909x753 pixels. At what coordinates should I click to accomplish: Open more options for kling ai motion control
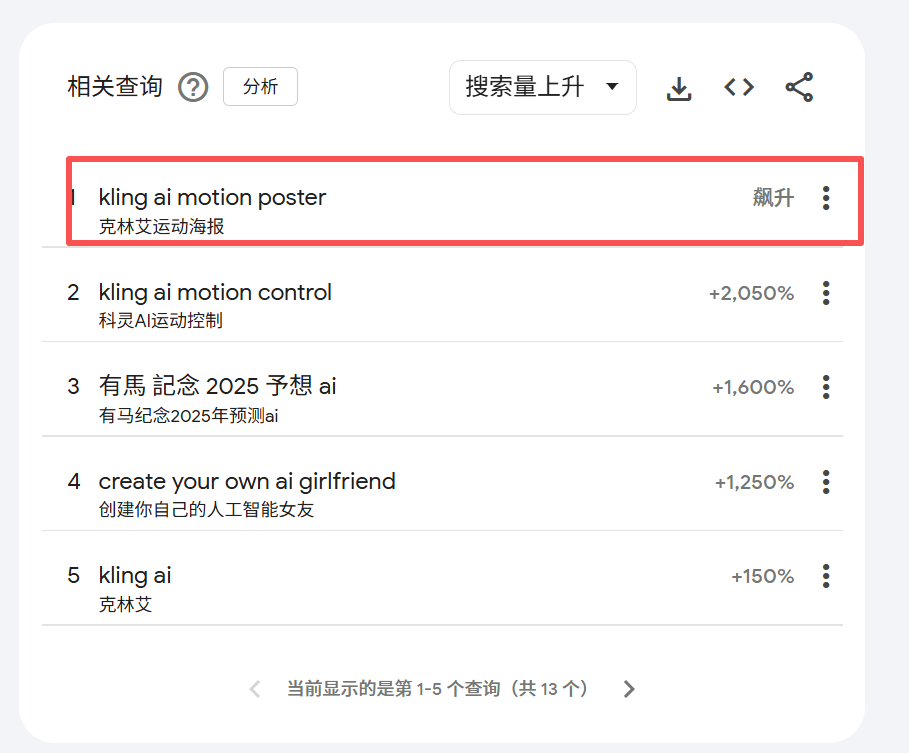[x=826, y=293]
